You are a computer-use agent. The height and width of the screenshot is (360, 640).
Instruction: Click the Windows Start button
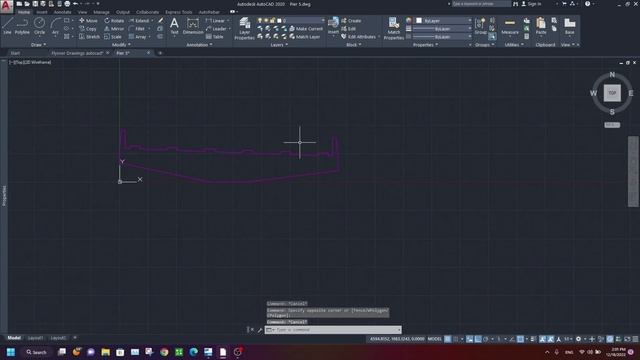[x=11, y=352]
